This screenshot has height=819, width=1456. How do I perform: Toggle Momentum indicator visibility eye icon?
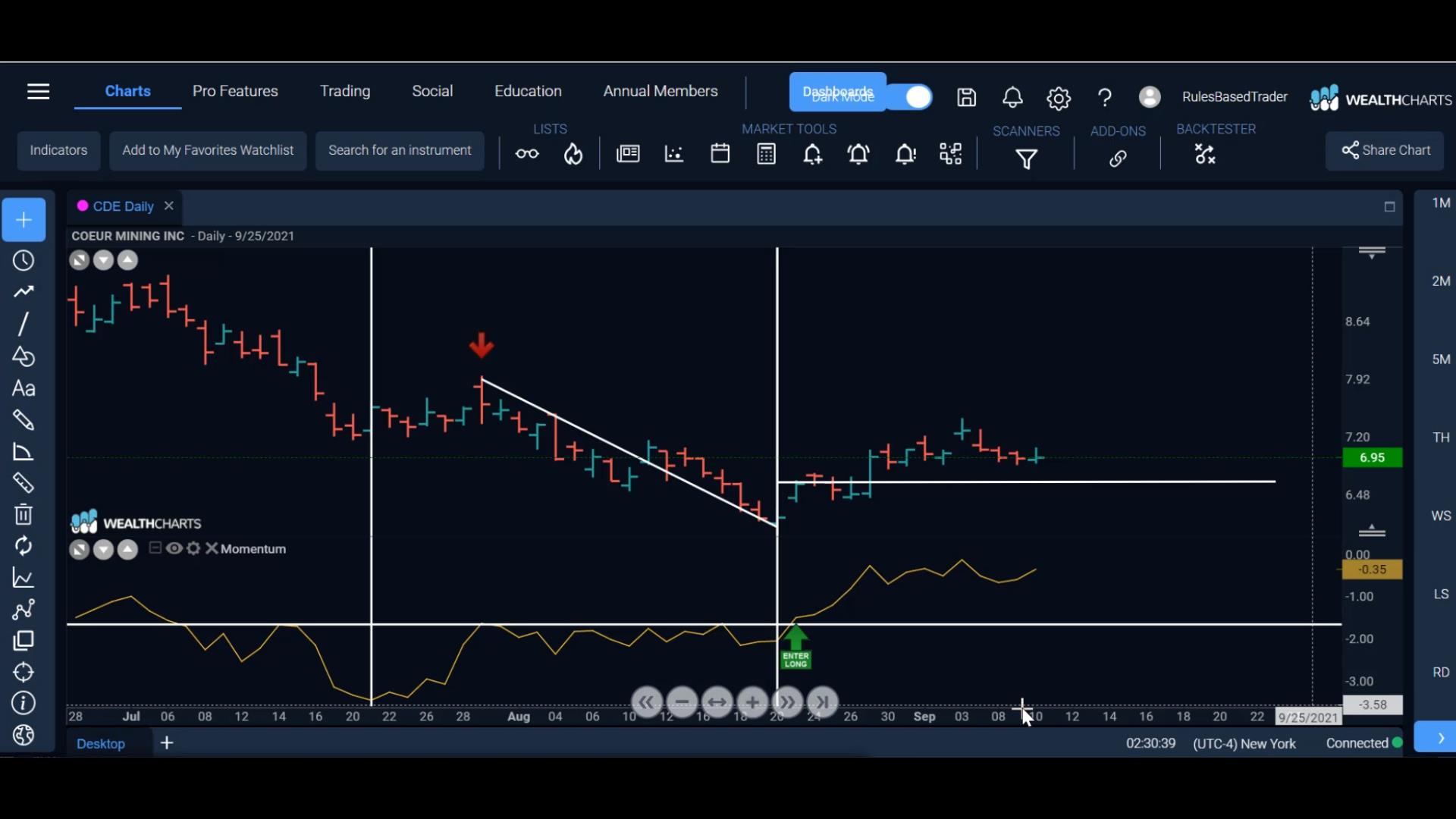coord(174,548)
